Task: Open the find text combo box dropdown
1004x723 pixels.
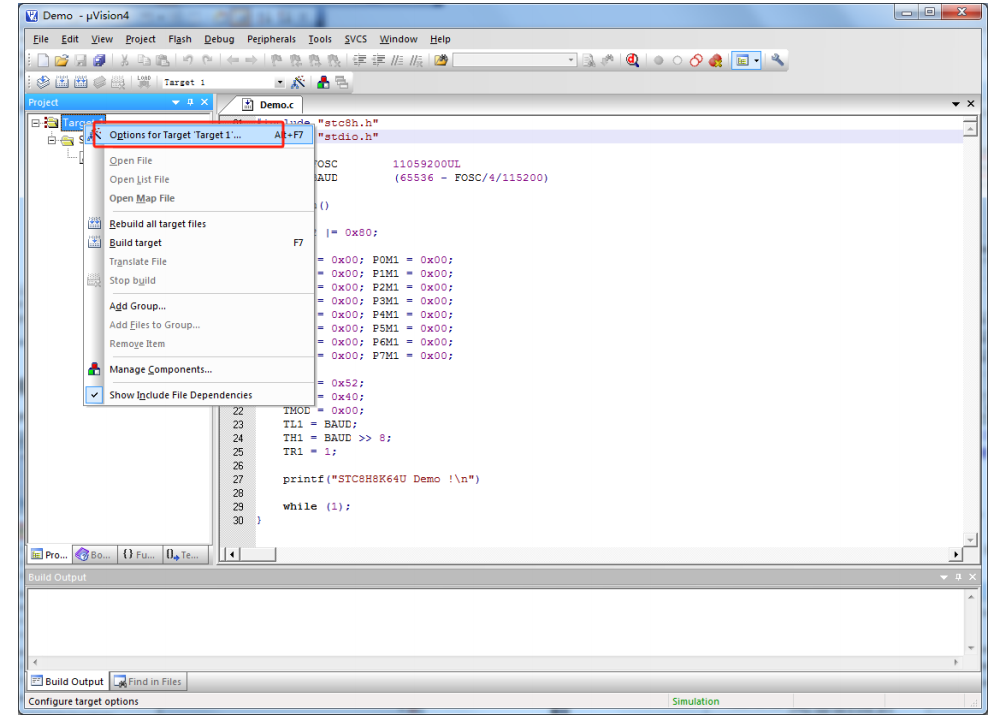Action: [x=571, y=60]
